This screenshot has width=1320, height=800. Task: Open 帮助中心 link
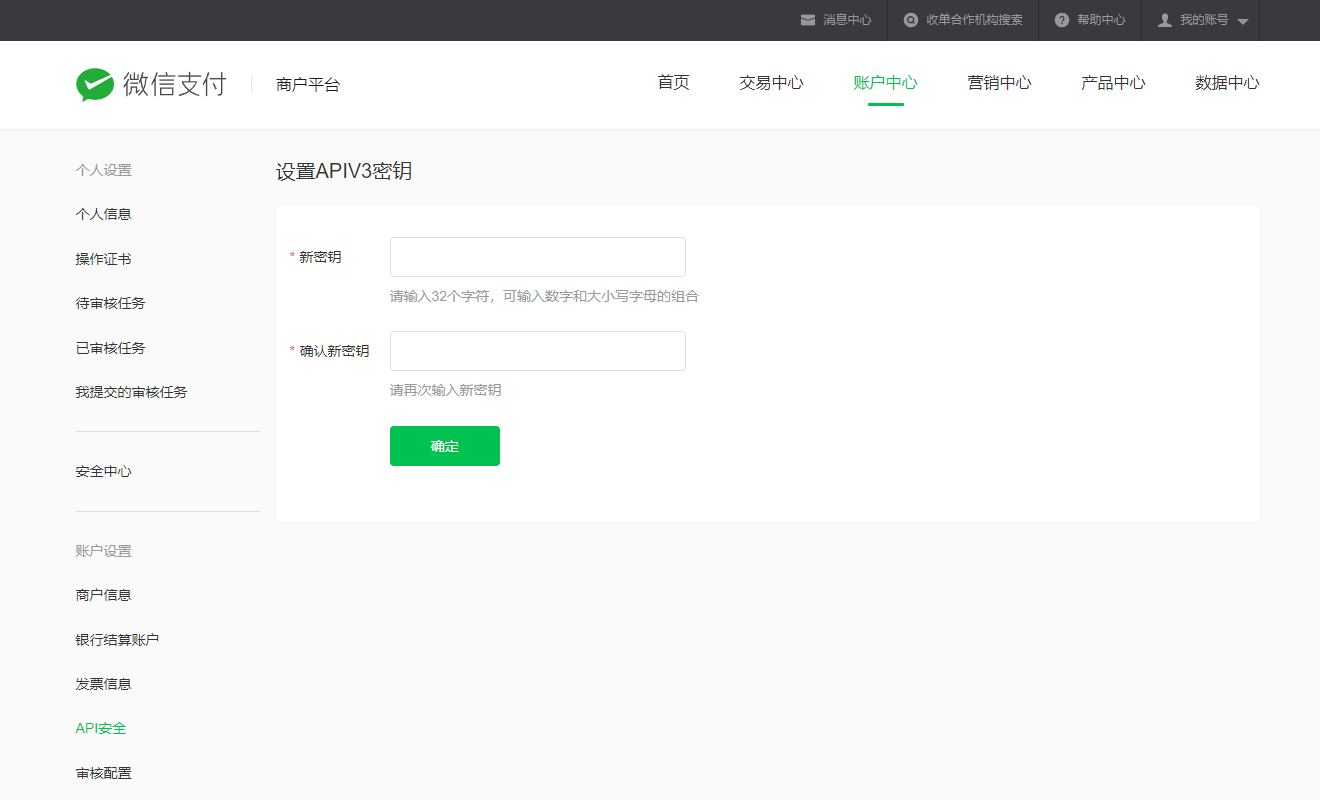pyautogui.click(x=1101, y=20)
